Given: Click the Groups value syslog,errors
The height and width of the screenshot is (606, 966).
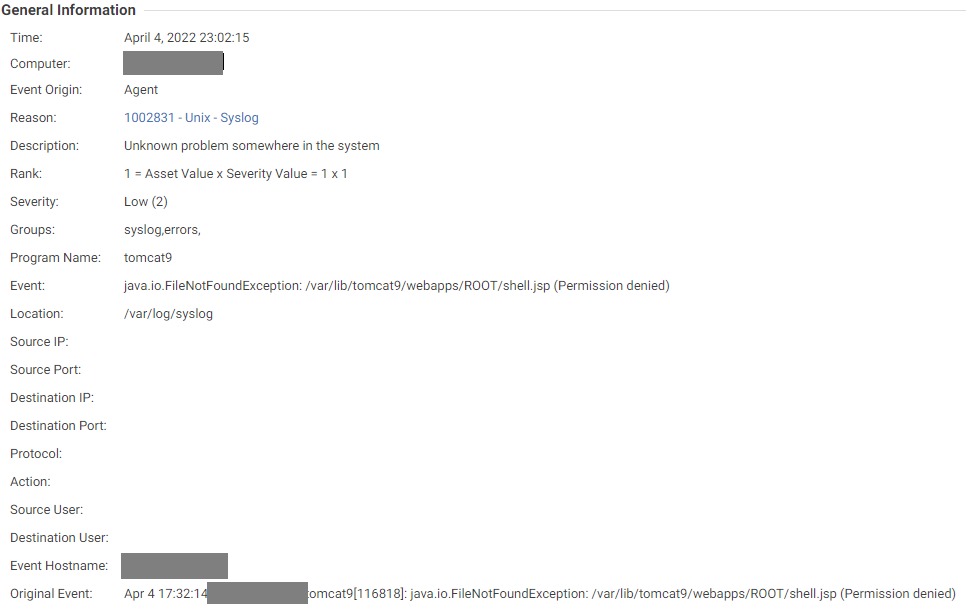Looking at the screenshot, I should (x=162, y=230).
